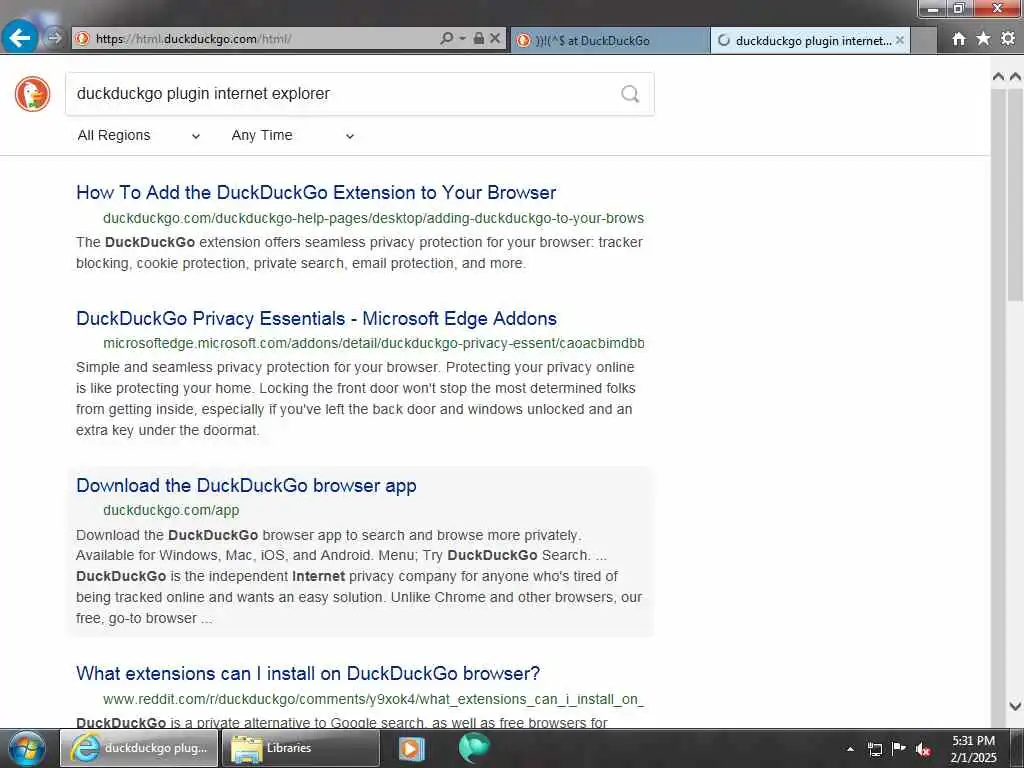Open a new blank tab
The width and height of the screenshot is (1024, 768).
click(923, 40)
